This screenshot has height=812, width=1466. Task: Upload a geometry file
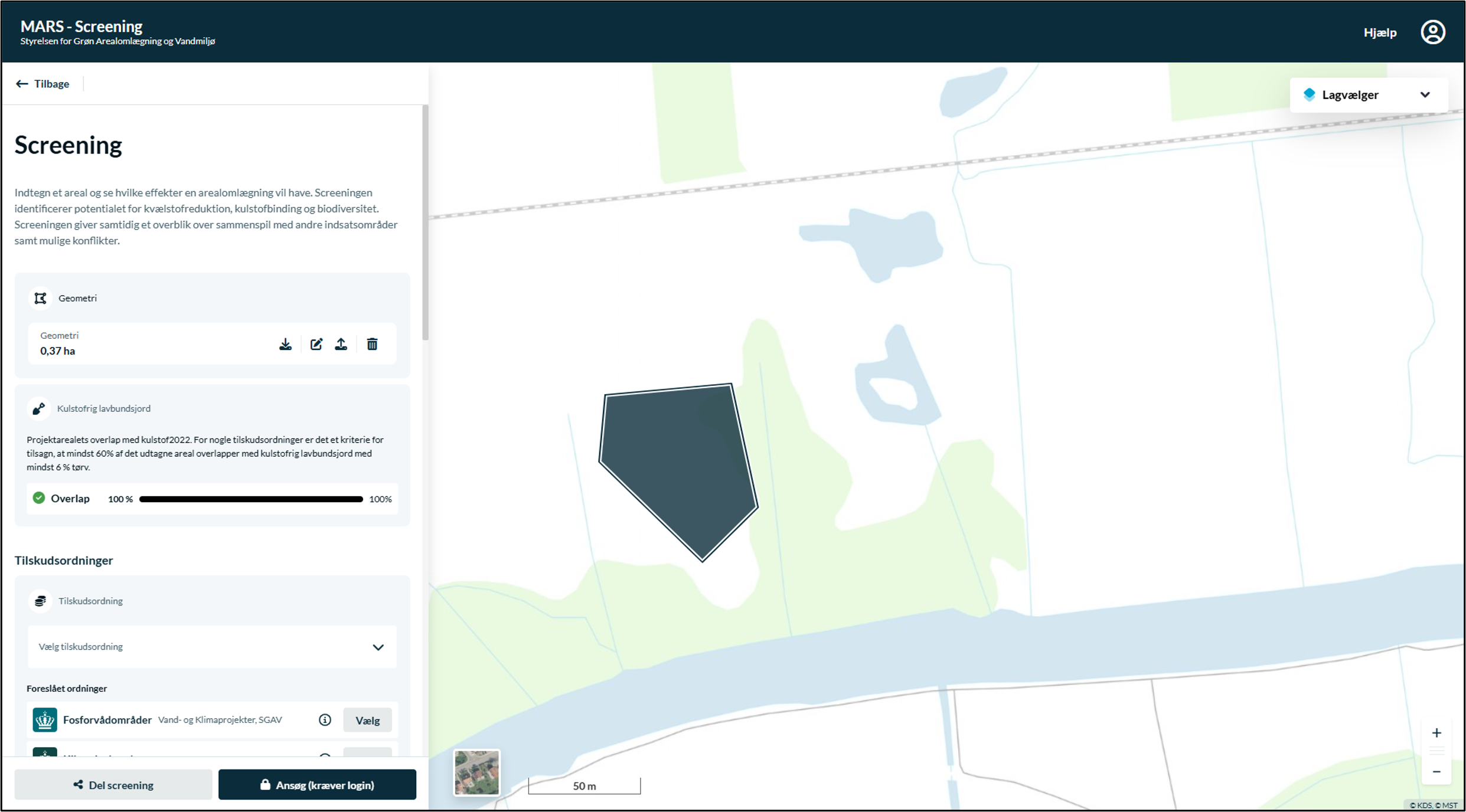pos(341,344)
